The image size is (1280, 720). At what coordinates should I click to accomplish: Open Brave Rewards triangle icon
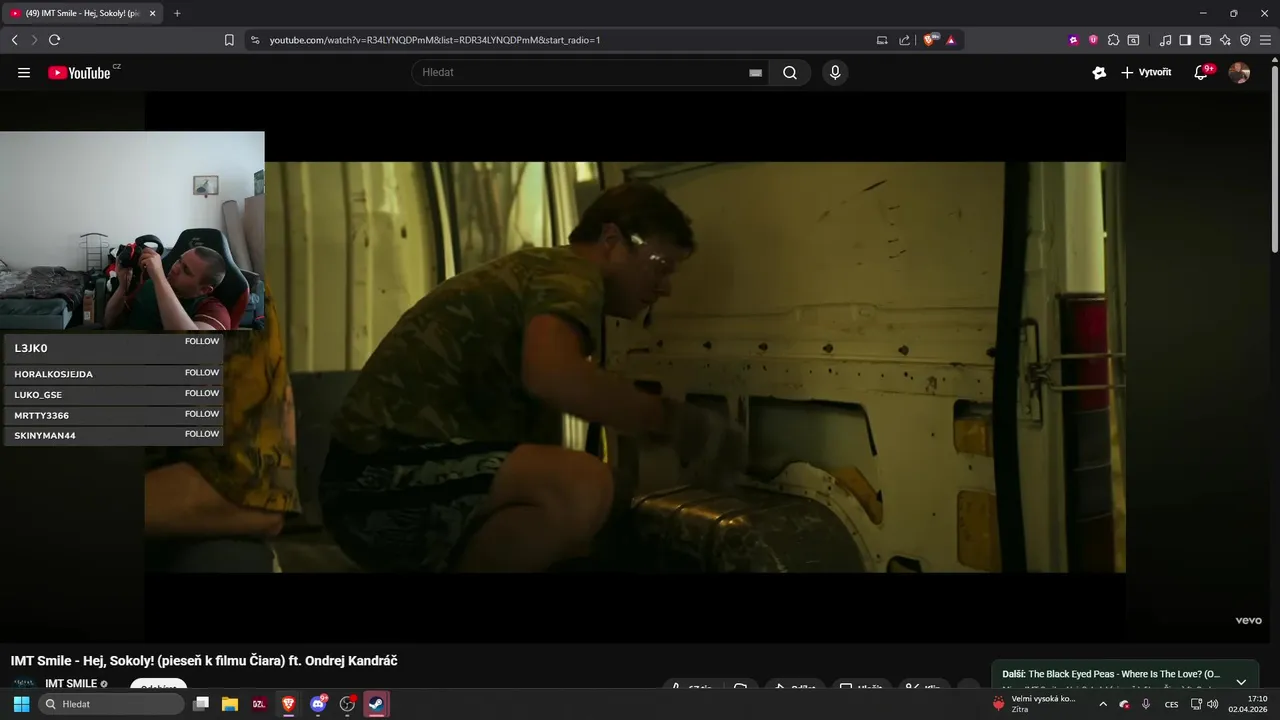click(951, 40)
